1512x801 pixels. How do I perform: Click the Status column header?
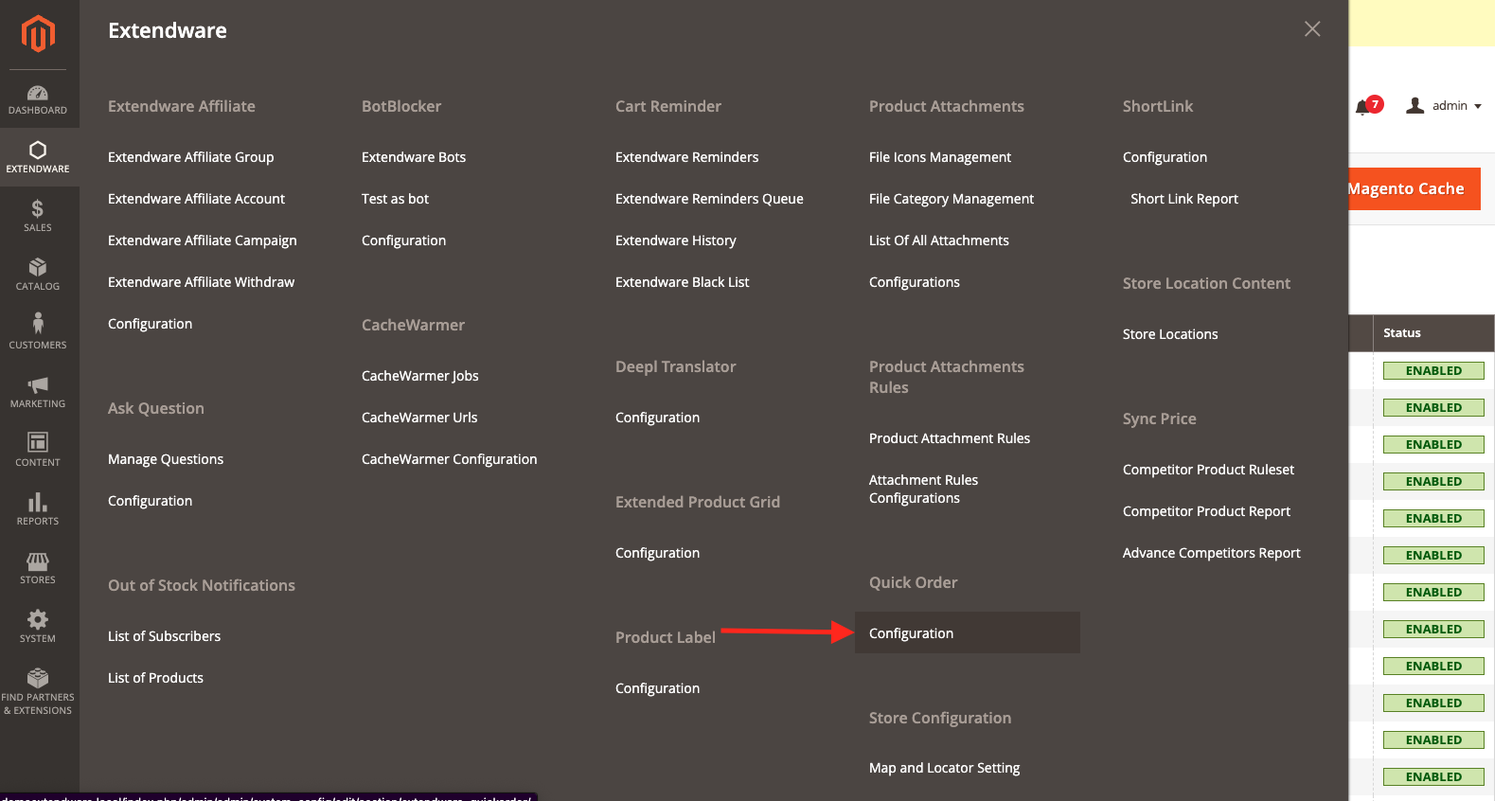tap(1402, 333)
